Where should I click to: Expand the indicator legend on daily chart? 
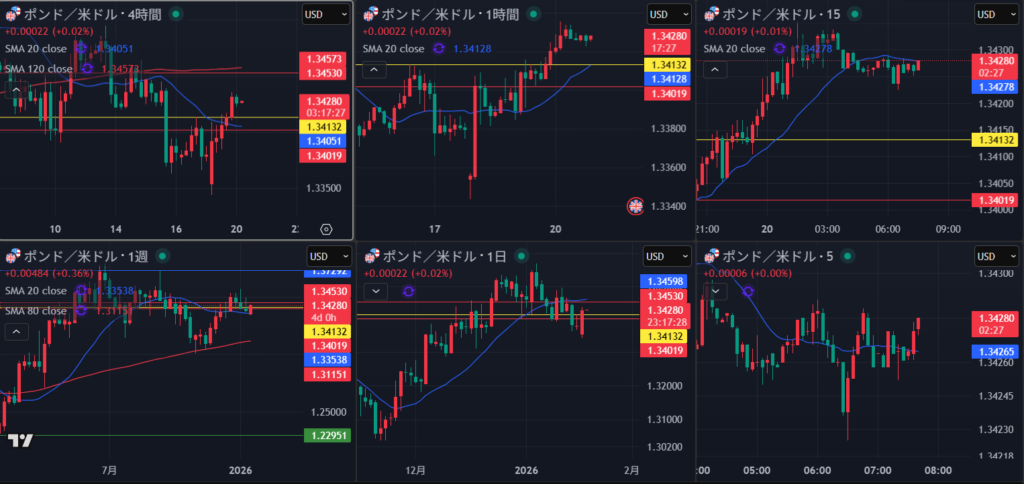pyautogui.click(x=375, y=291)
